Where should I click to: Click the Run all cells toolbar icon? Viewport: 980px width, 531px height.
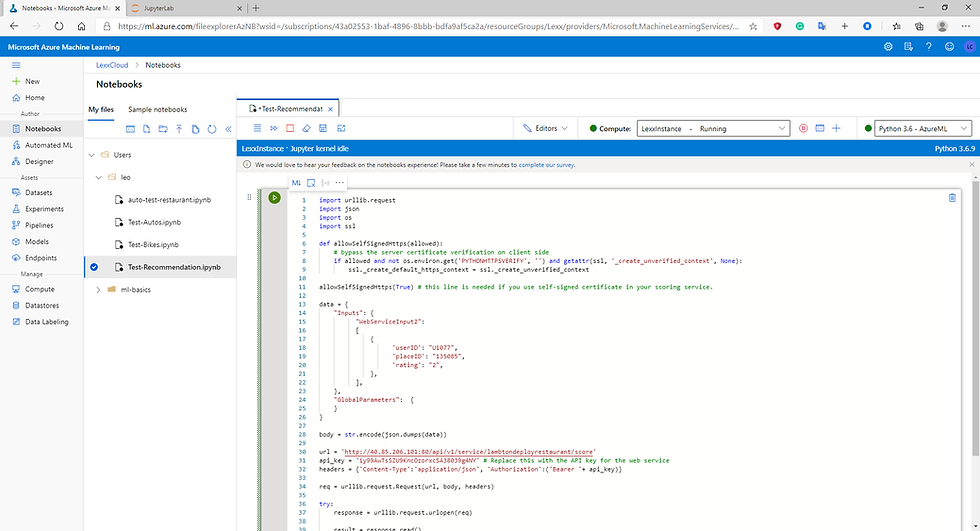[x=273, y=128]
